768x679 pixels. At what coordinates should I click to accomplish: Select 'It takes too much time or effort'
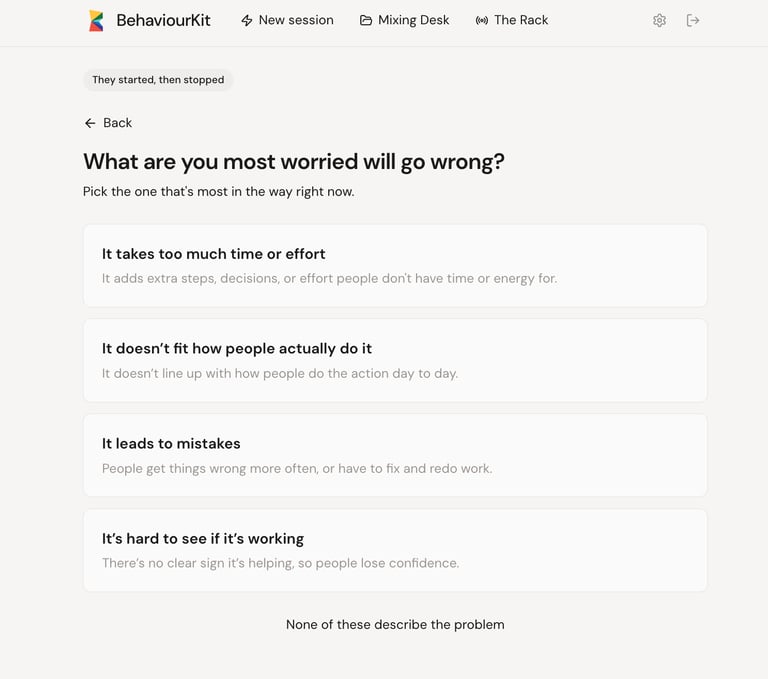(395, 265)
